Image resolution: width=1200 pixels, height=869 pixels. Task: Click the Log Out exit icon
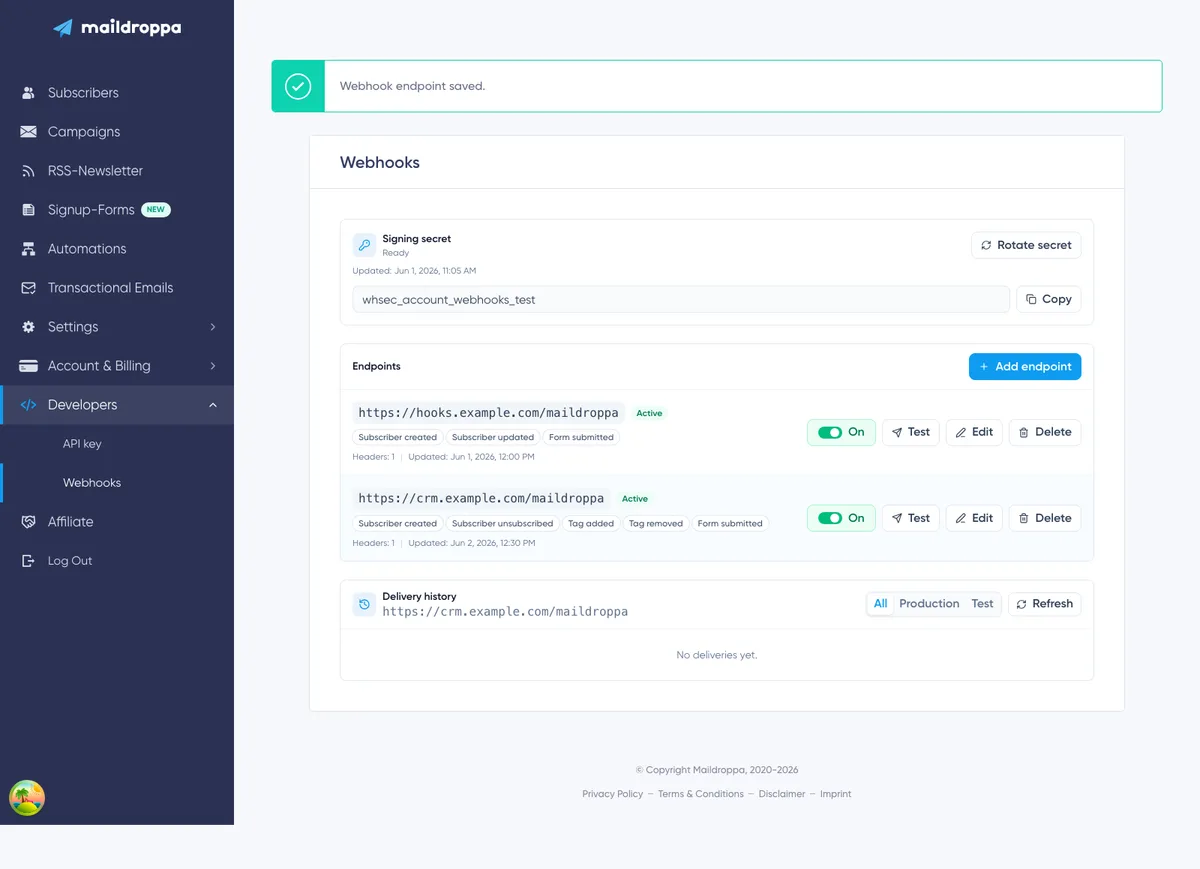tap(28, 561)
